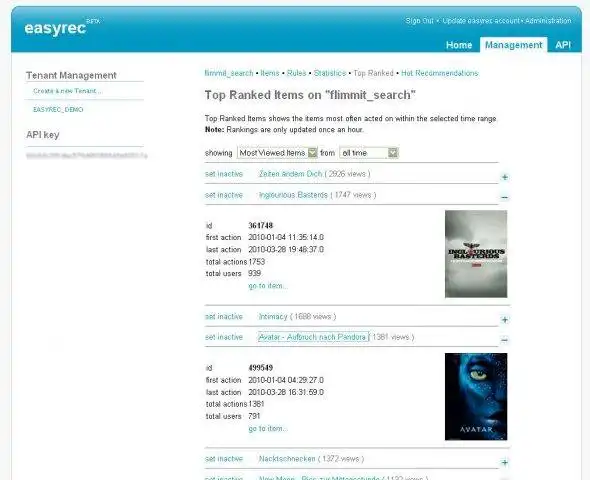The width and height of the screenshot is (590, 480).
Task: Open Create a new Tenant link
Action: tap(67, 91)
